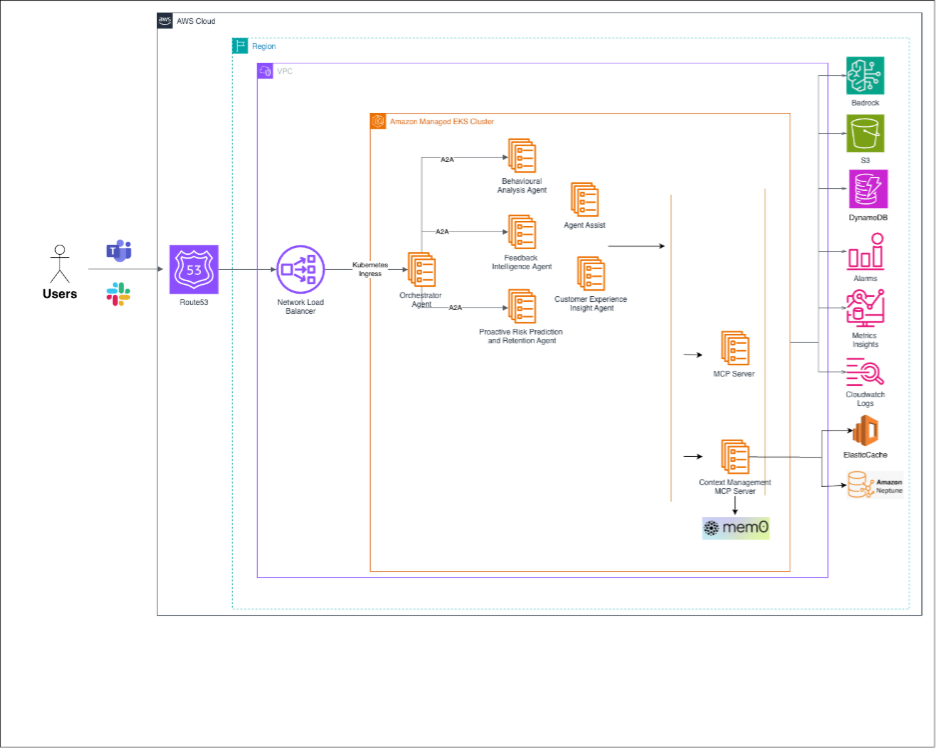Click the S3 bucket icon
936x748 pixels.
[x=866, y=133]
